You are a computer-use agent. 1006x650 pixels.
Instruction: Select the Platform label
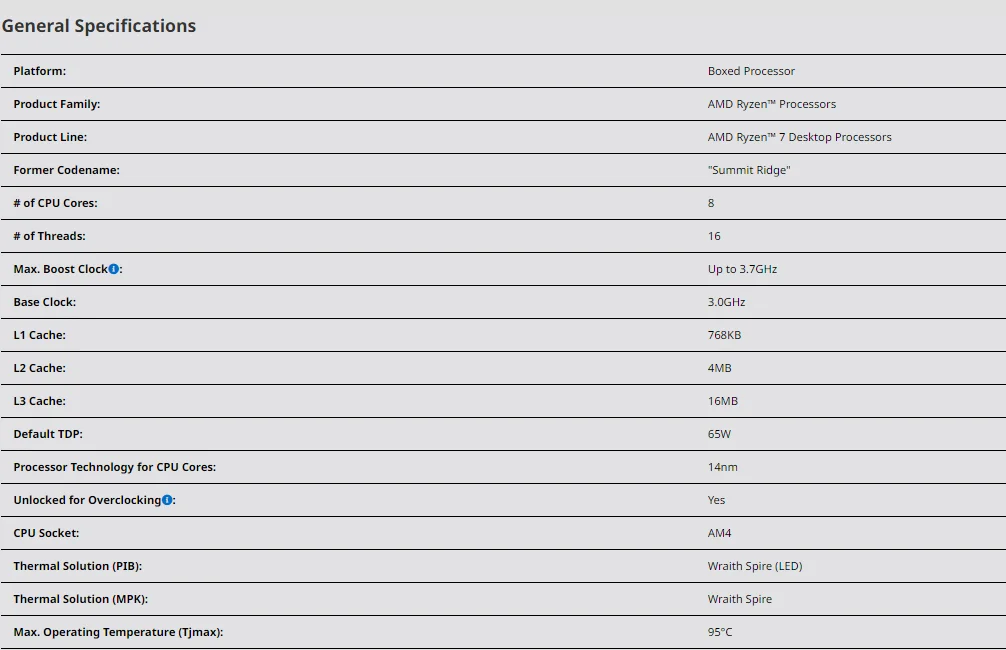[x=40, y=71]
